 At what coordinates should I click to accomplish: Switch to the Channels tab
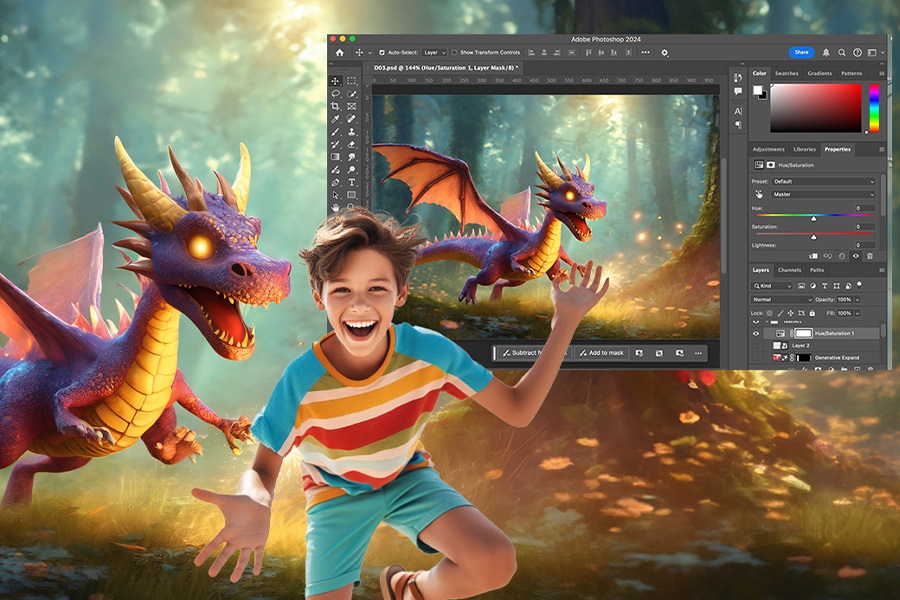point(790,270)
